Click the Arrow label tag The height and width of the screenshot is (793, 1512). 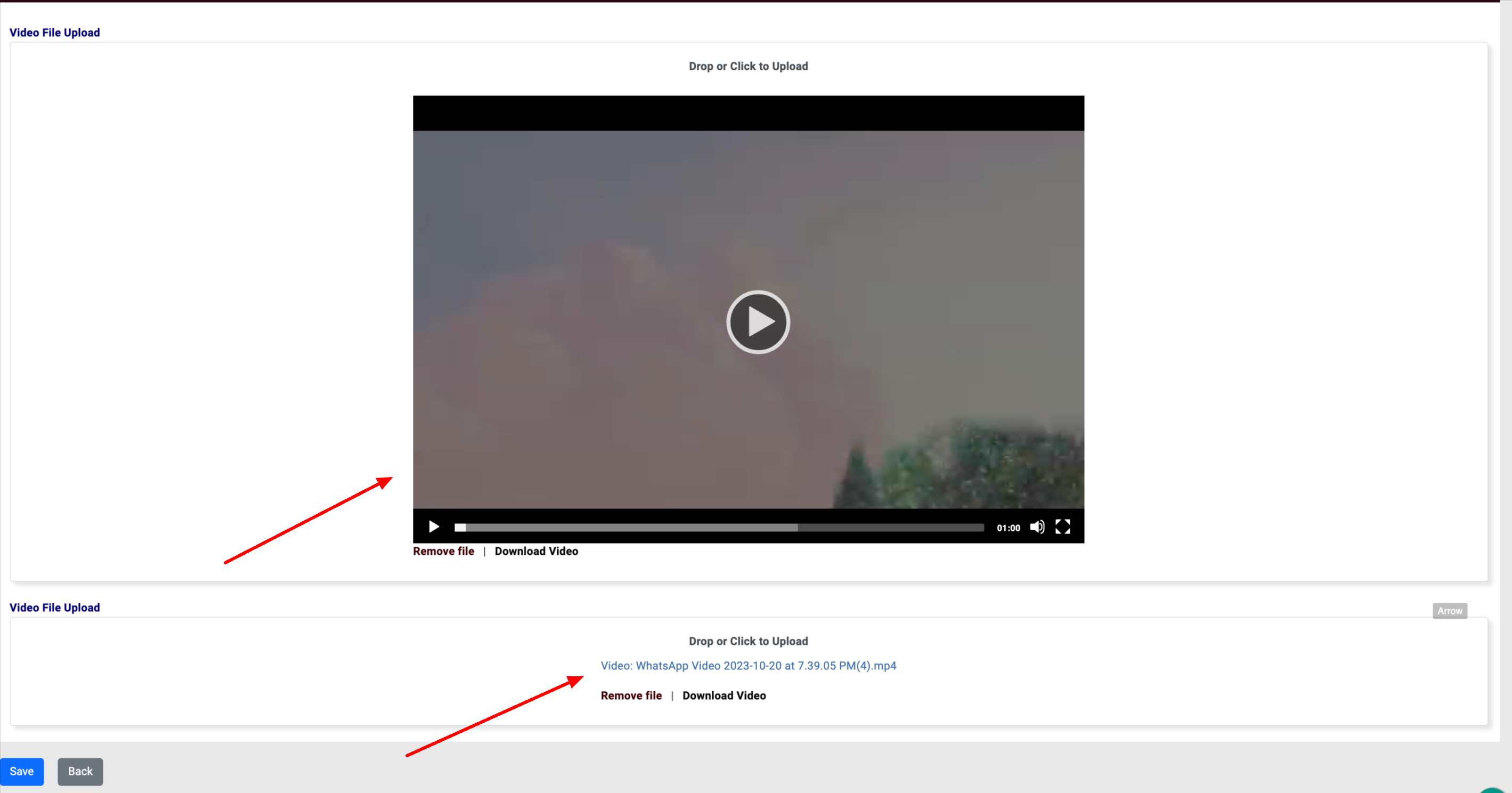click(x=1449, y=611)
